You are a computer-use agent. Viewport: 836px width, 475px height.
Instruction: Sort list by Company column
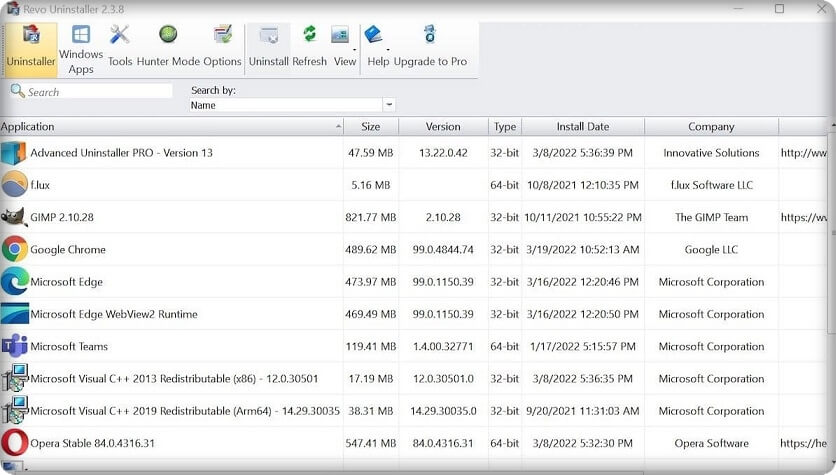click(x=711, y=127)
